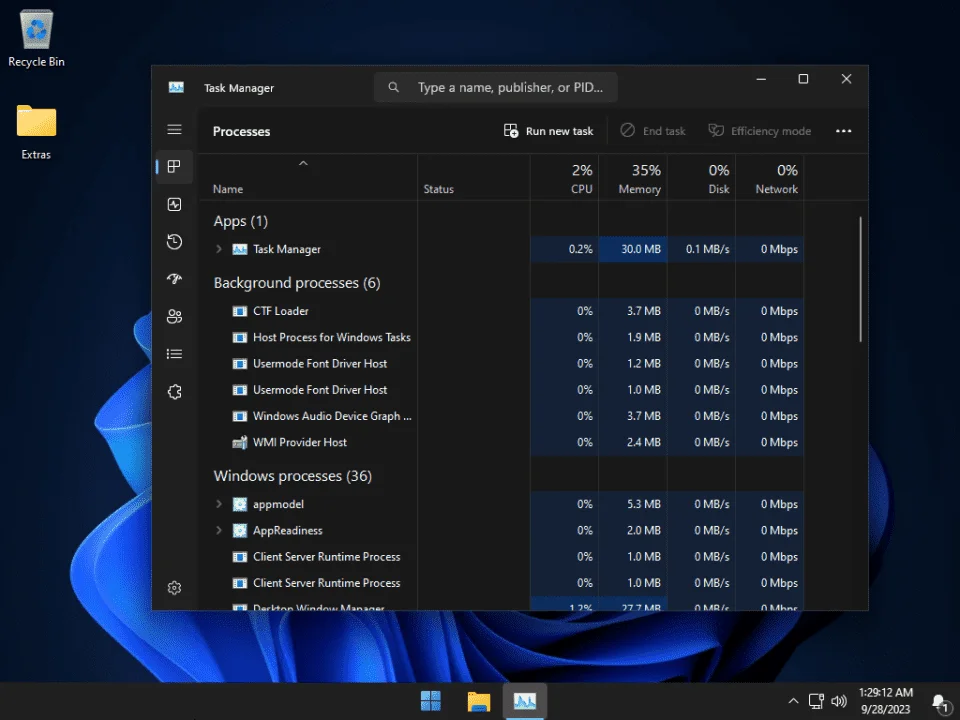
Task: Click the process list vertical scrollbar
Action: click(860, 279)
